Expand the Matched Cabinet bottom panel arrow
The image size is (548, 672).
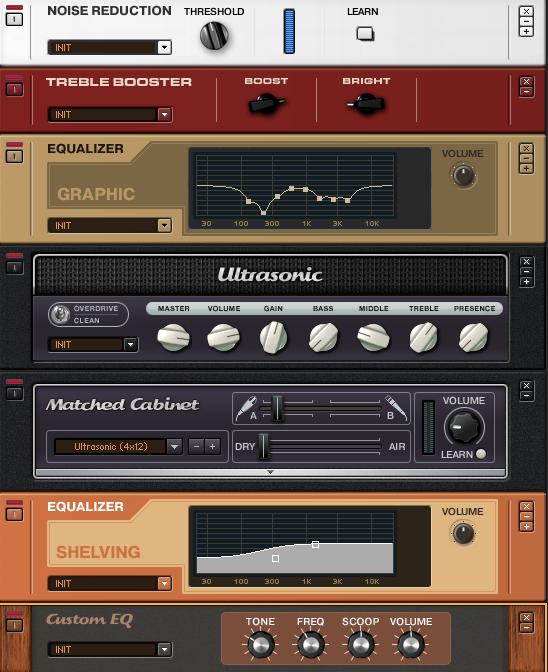coord(270,472)
